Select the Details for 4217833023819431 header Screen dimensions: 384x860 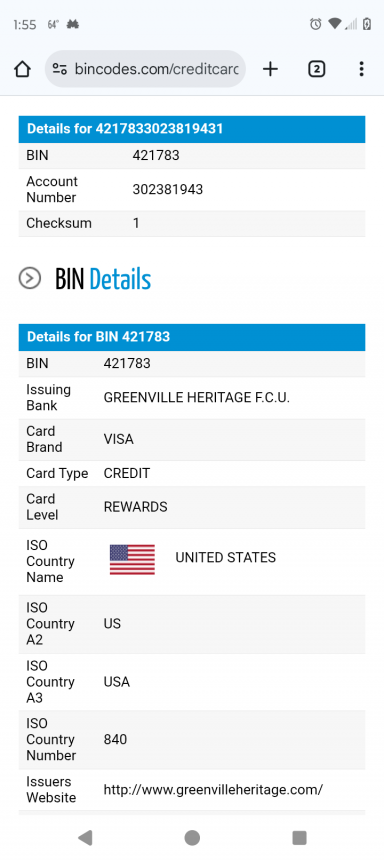coord(192,129)
